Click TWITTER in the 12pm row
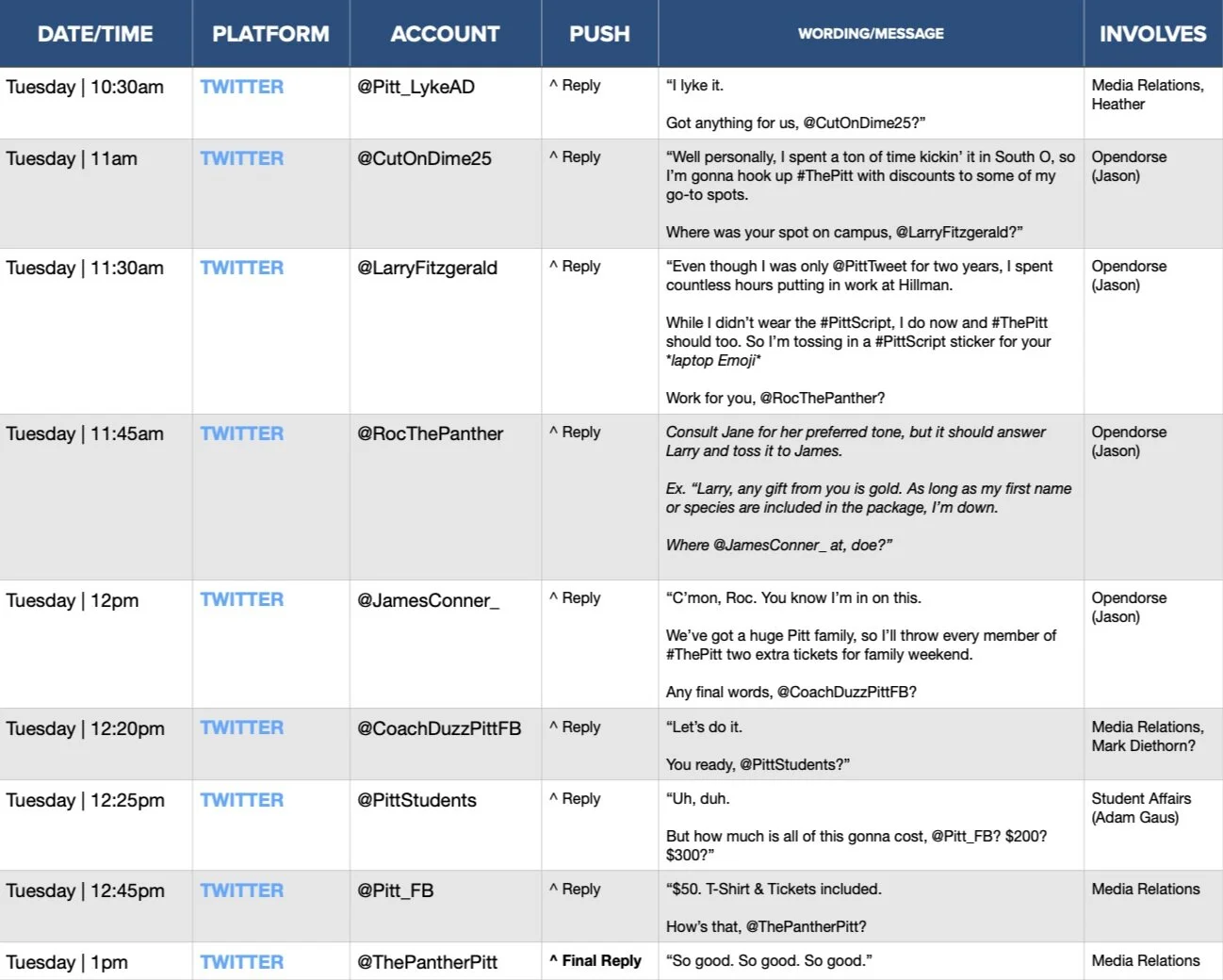The image size is (1223, 980). coord(241,599)
